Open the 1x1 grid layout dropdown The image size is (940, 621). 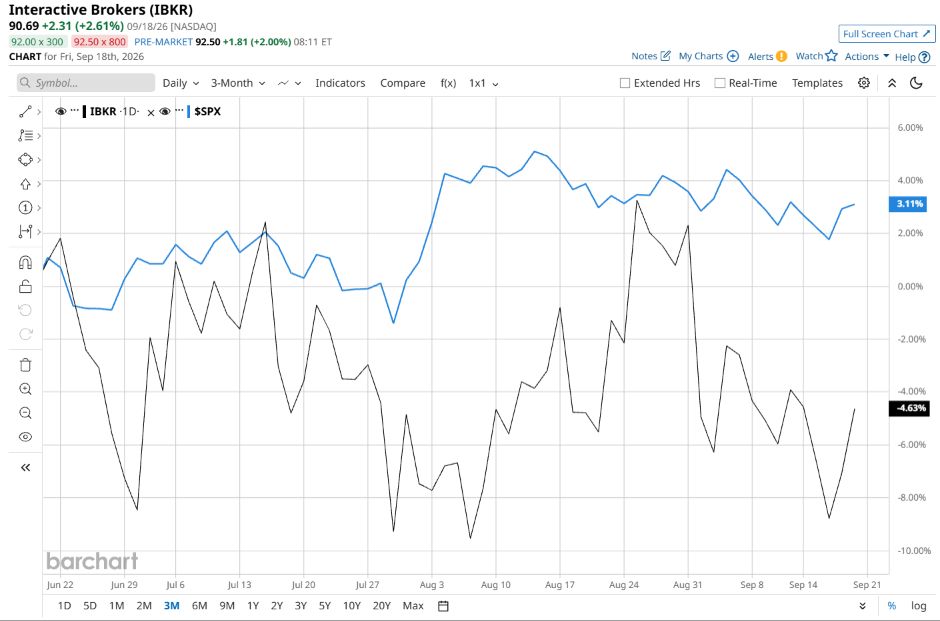(x=484, y=83)
